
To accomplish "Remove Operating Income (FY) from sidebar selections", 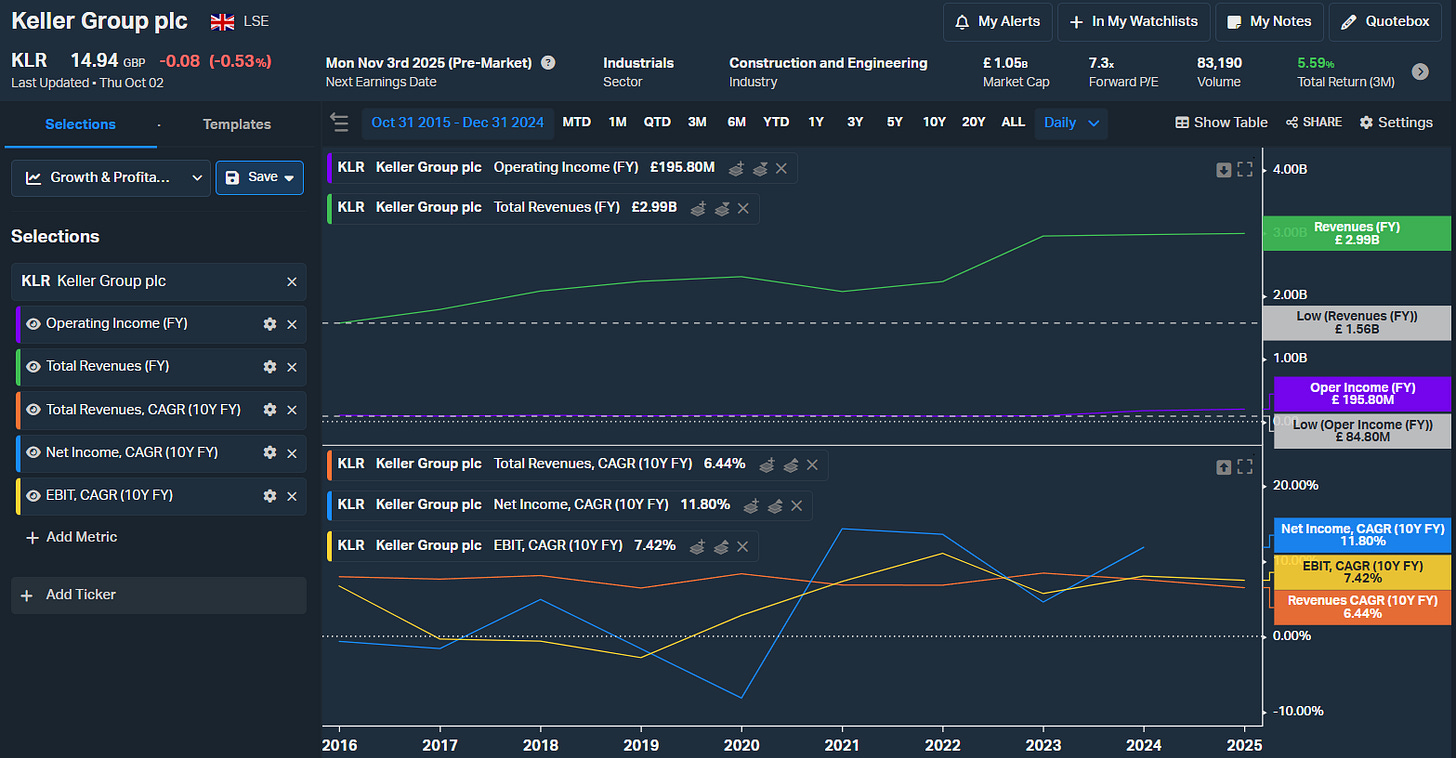I will 292,324.
